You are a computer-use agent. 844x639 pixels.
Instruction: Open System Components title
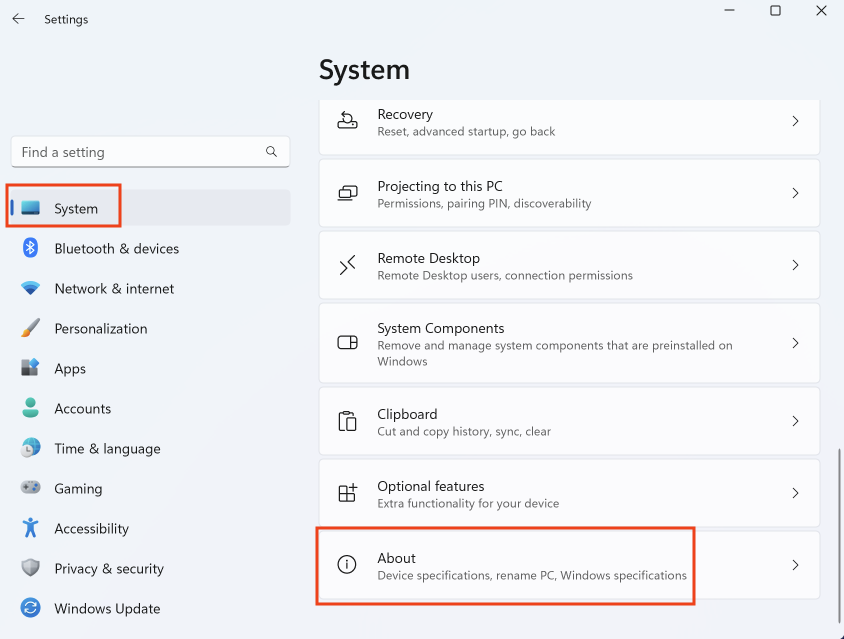point(440,328)
